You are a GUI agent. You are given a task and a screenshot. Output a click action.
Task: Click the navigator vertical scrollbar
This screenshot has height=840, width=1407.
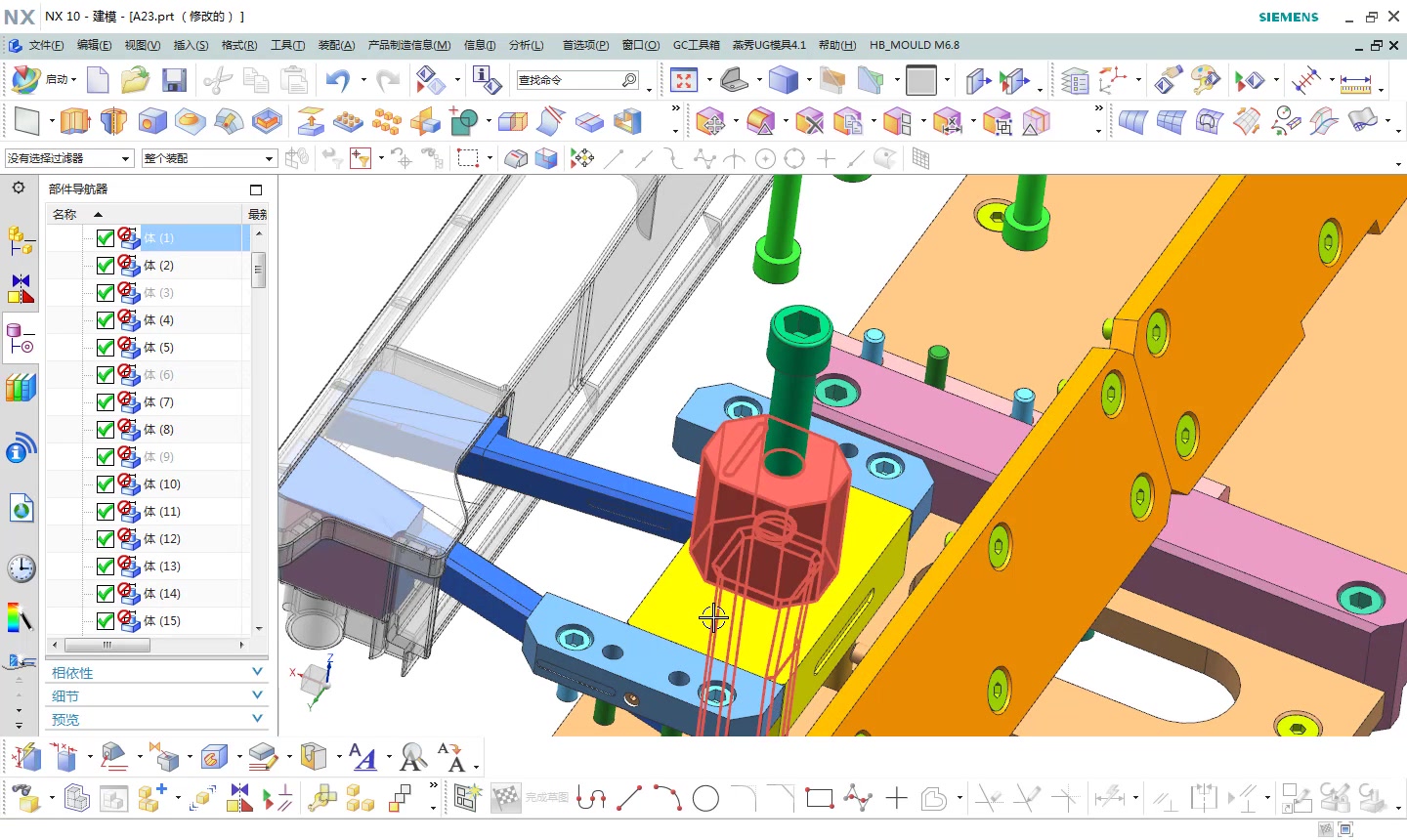coord(259,270)
